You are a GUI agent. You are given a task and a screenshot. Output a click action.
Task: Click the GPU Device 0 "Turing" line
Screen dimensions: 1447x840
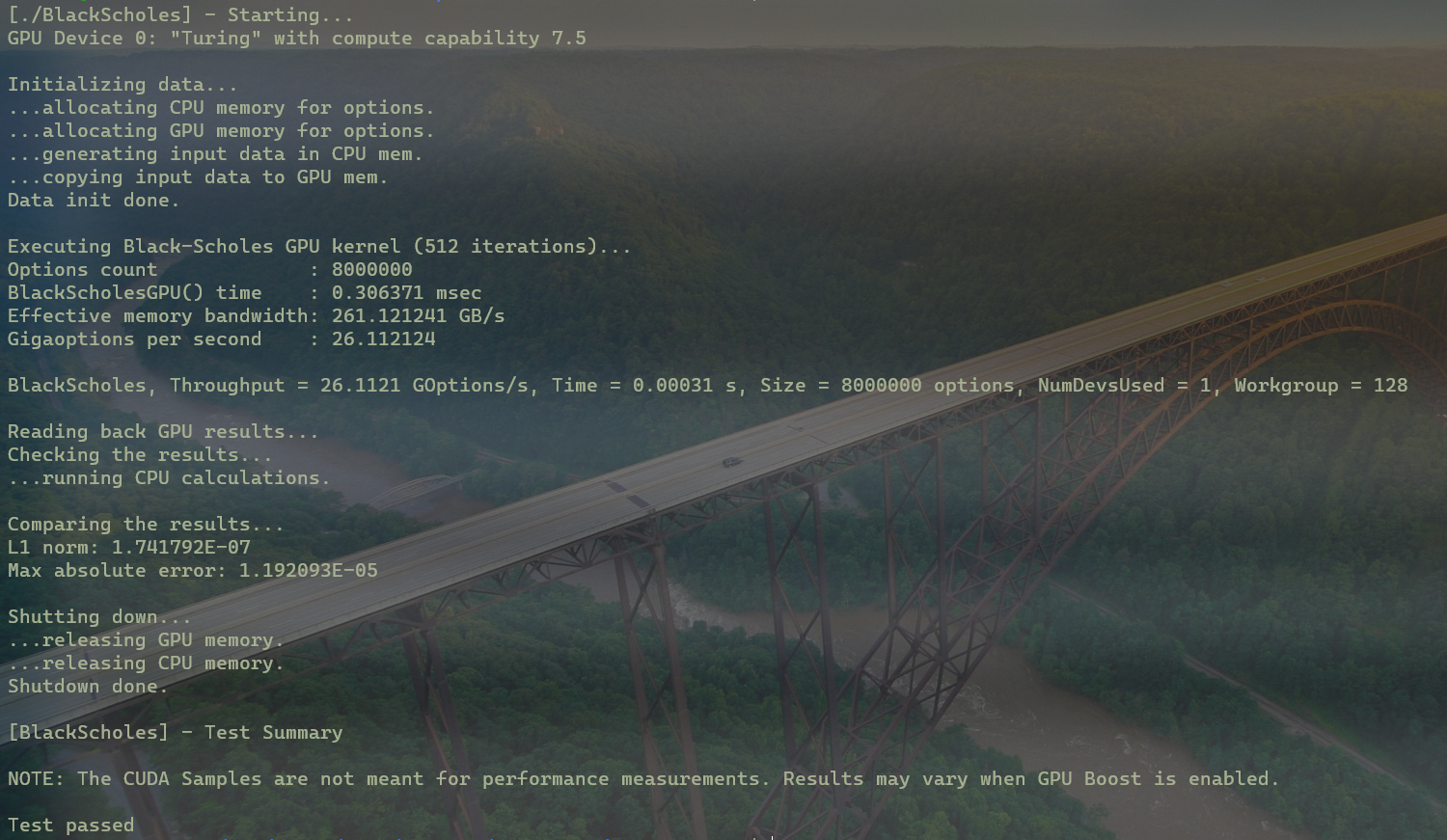(x=297, y=39)
